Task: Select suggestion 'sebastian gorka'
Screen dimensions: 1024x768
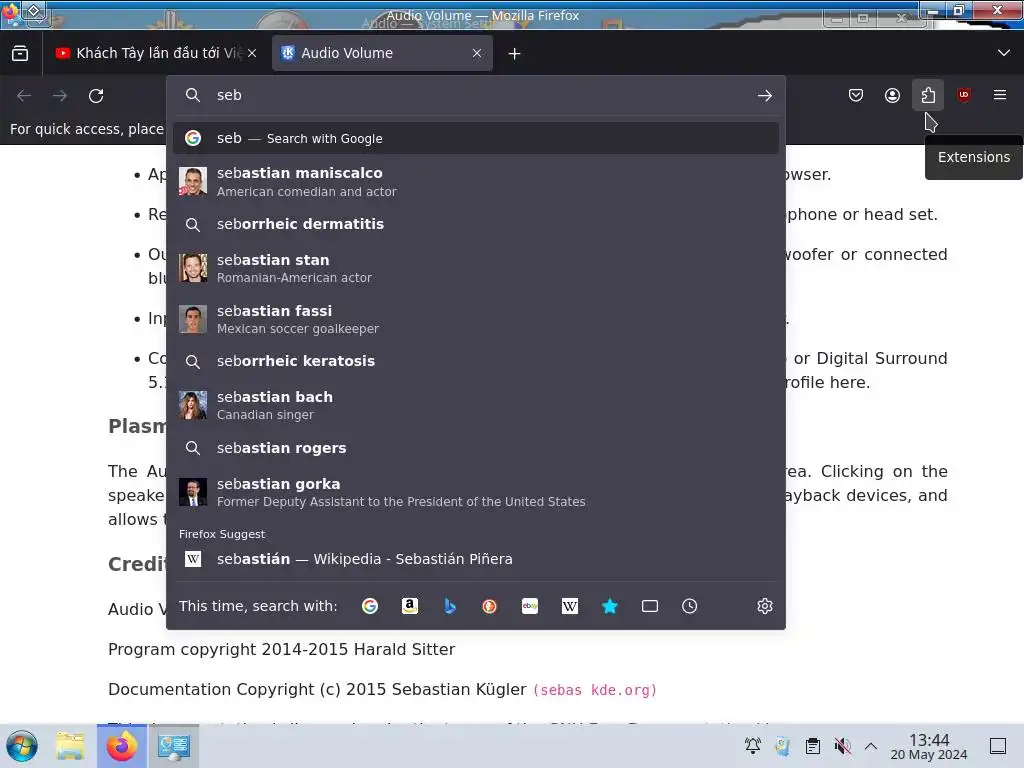Action: pyautogui.click(x=476, y=492)
